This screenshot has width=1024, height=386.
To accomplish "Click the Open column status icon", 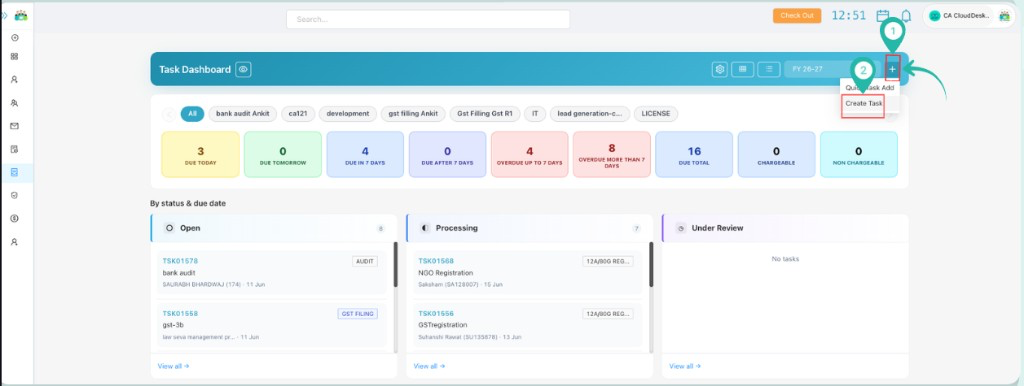I will pos(170,229).
